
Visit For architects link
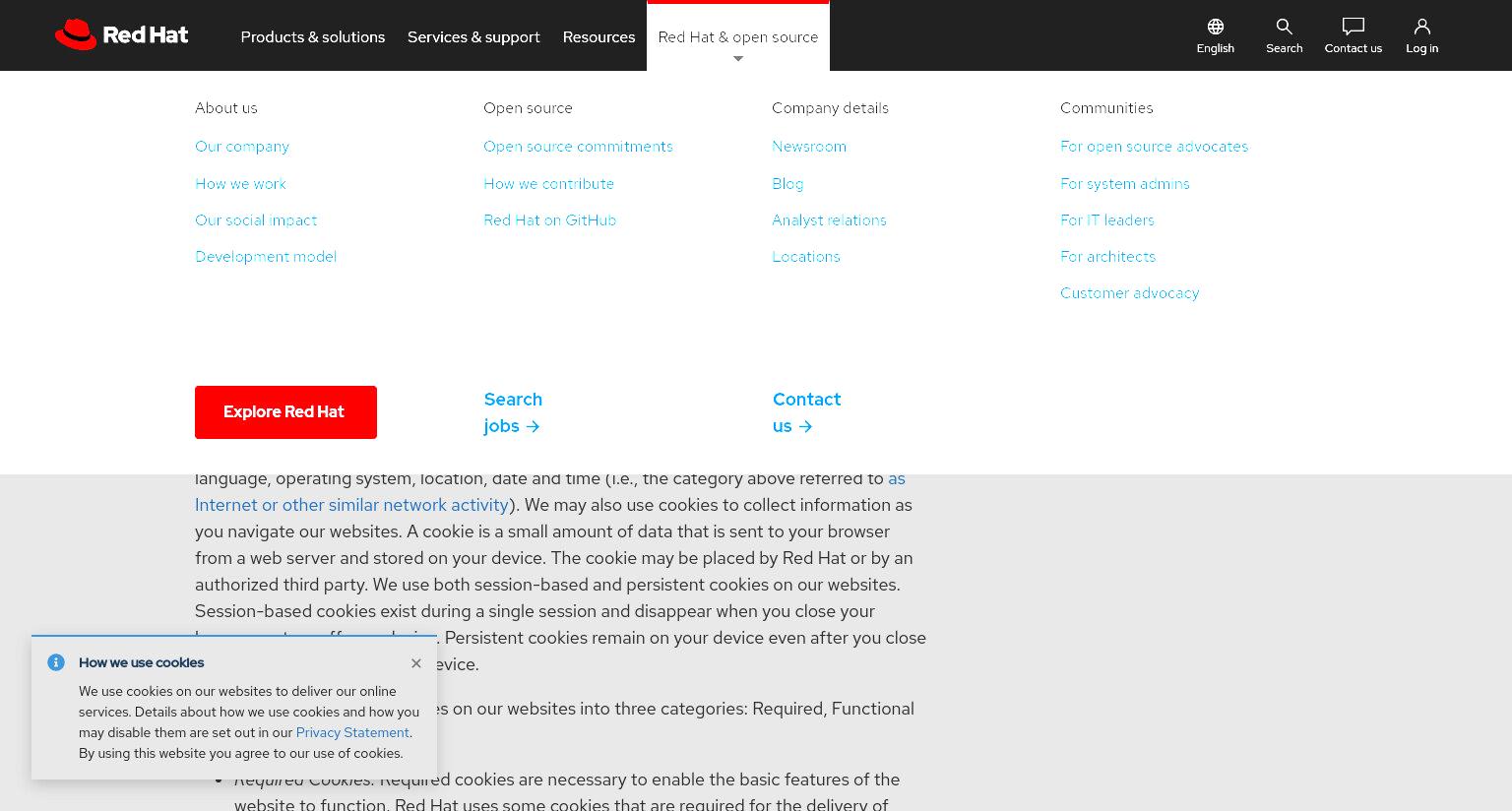[1107, 257]
